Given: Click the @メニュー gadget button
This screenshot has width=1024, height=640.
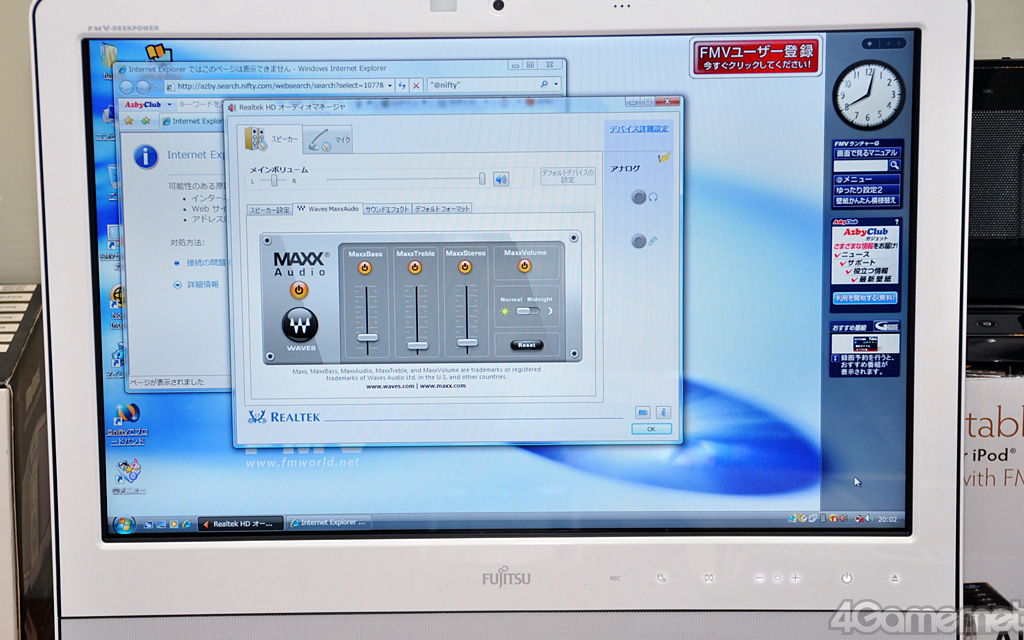Looking at the screenshot, I should pyautogui.click(x=867, y=180).
